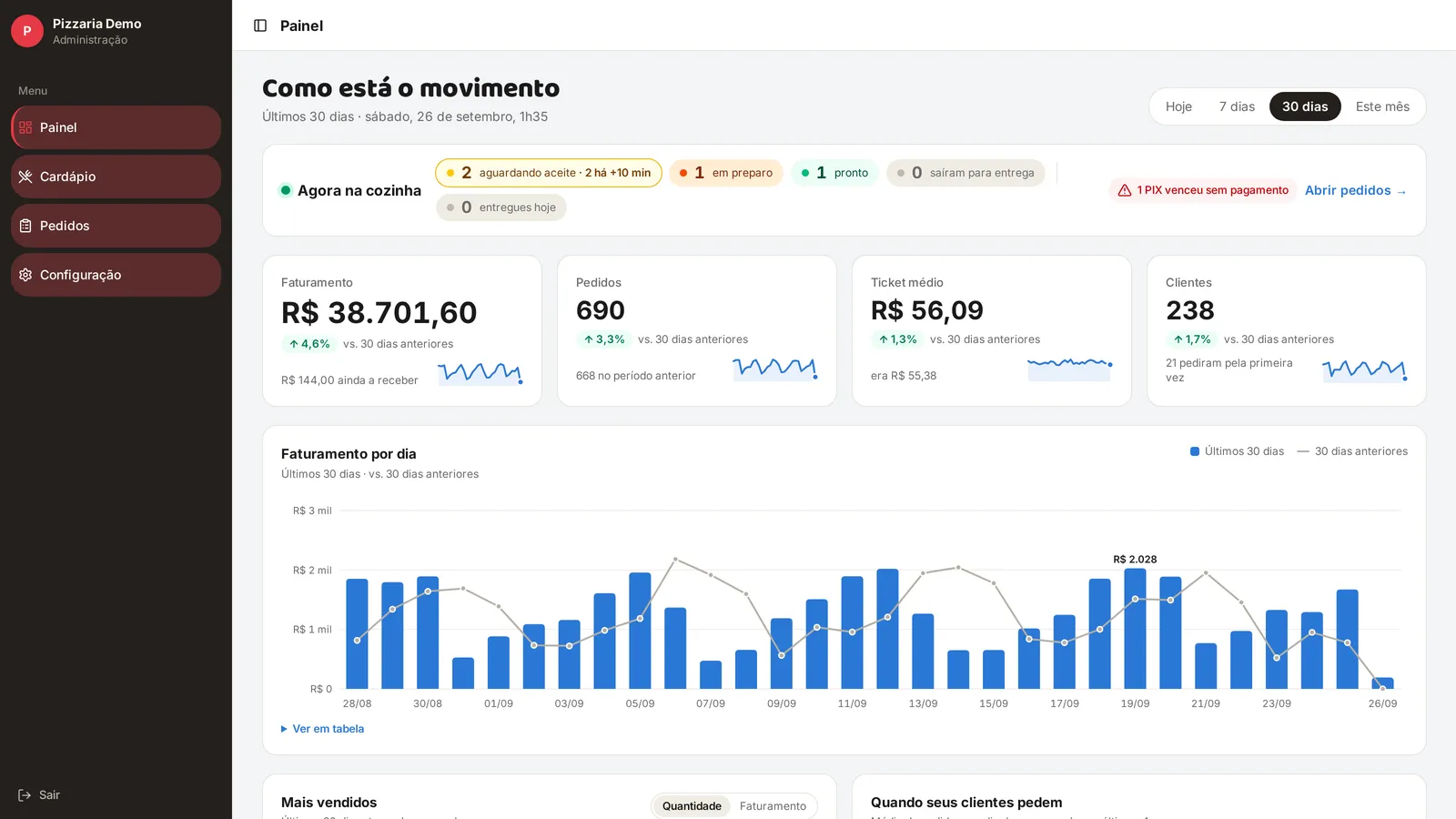Viewport: 1456px width, 819px height.
Task: Click the 26/09 axis date label
Action: tap(1382, 703)
